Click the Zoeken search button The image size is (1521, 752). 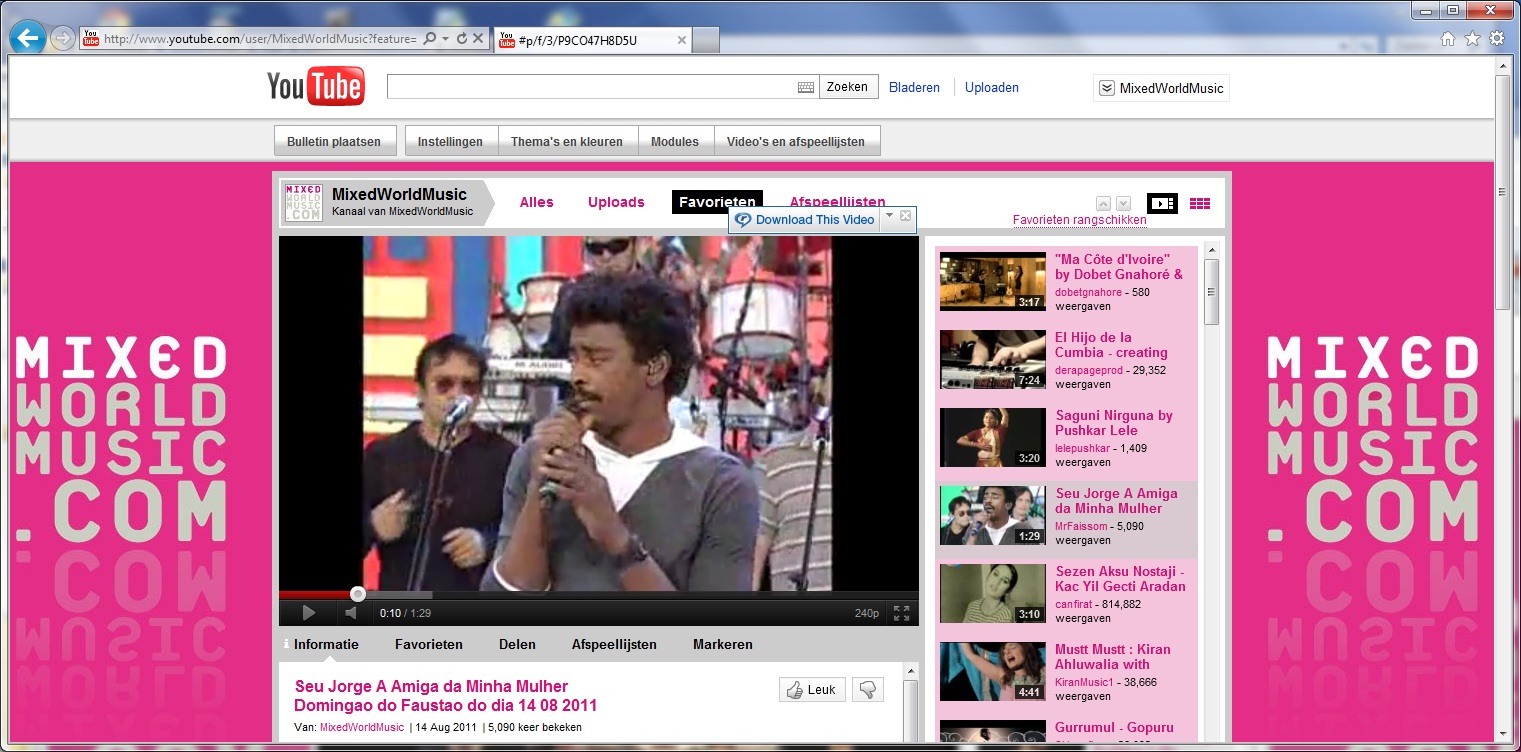tap(848, 87)
